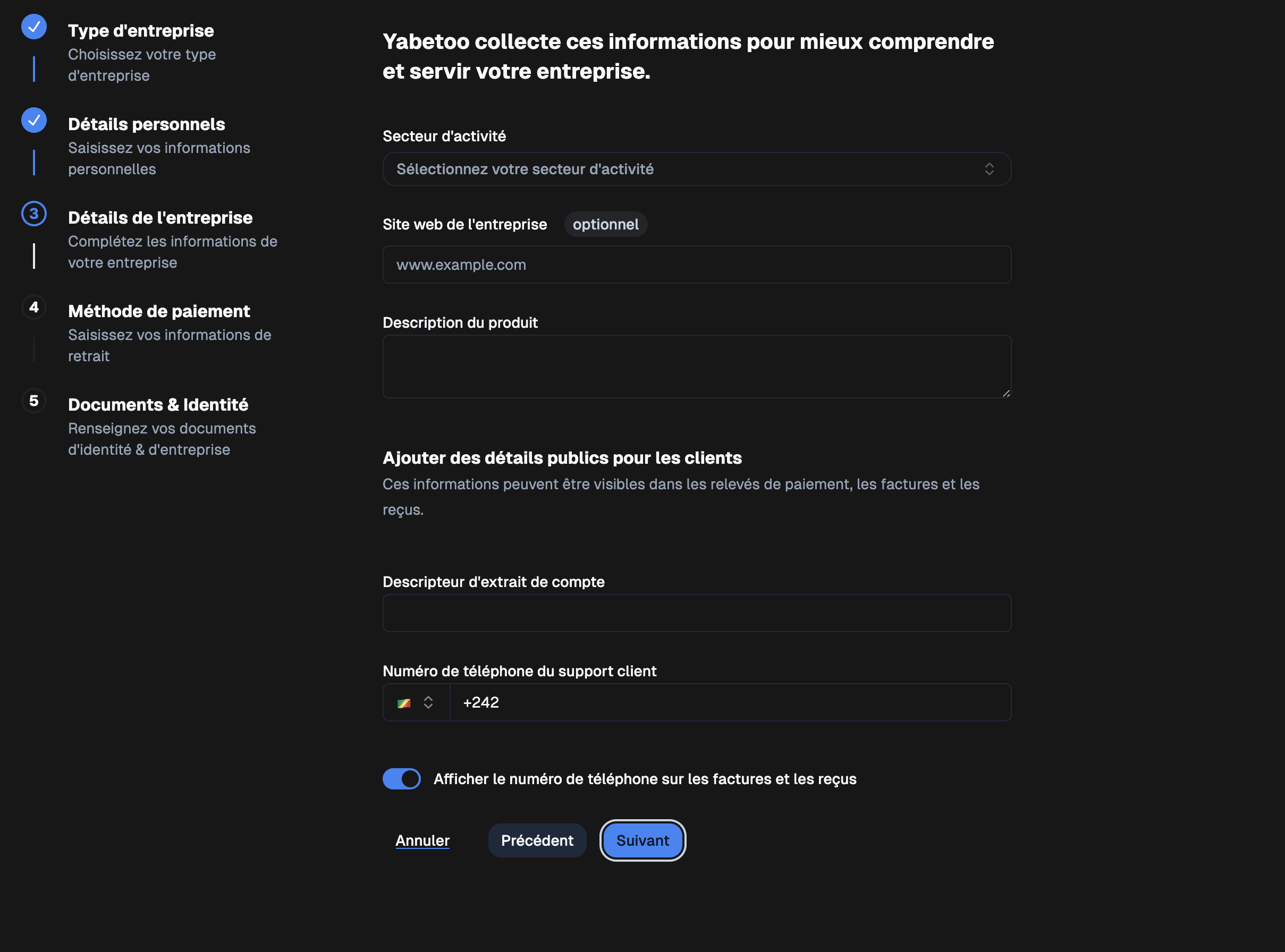Enable showing phone number on invoices and receipts
1285x952 pixels.
coord(401,778)
